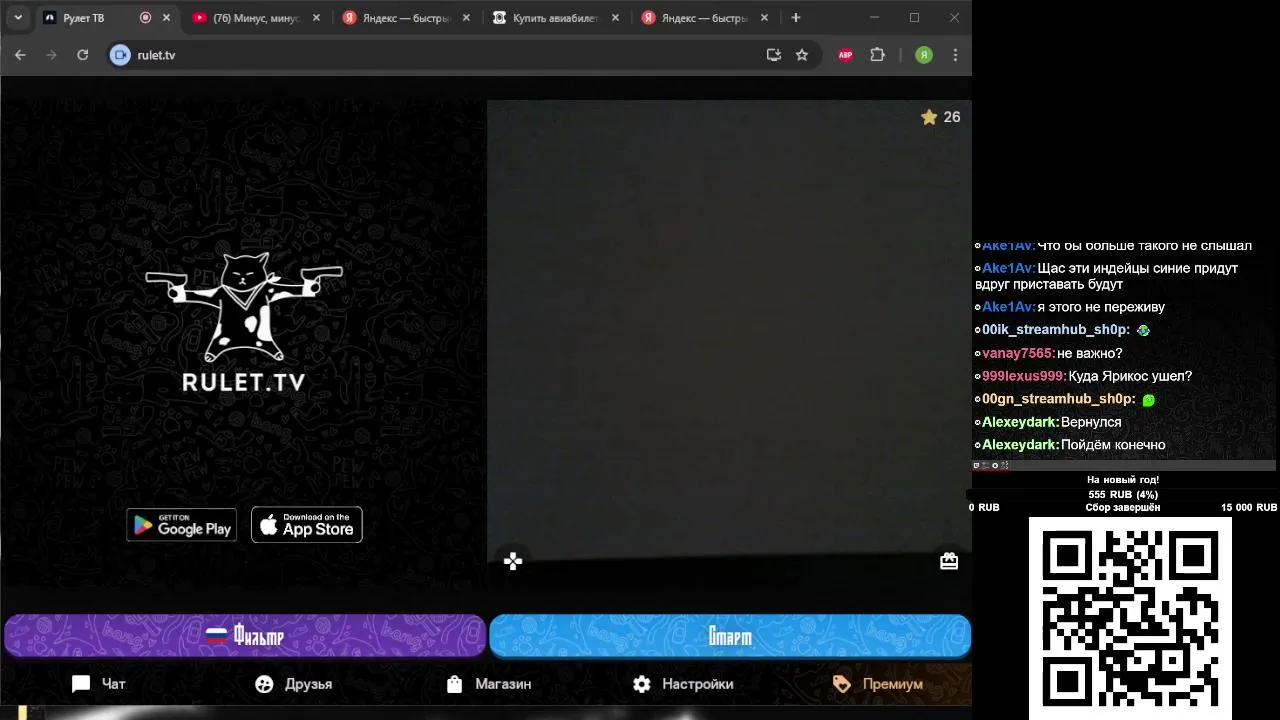Switch to the first Яндекс tab

[407, 18]
